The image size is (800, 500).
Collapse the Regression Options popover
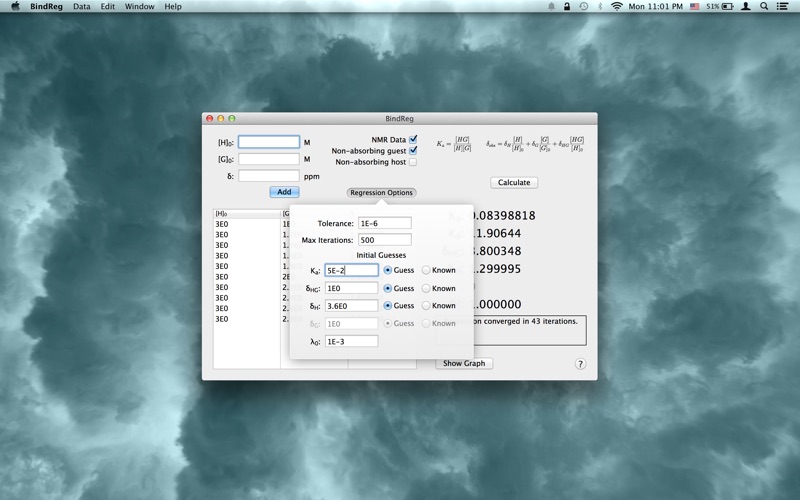coord(381,193)
